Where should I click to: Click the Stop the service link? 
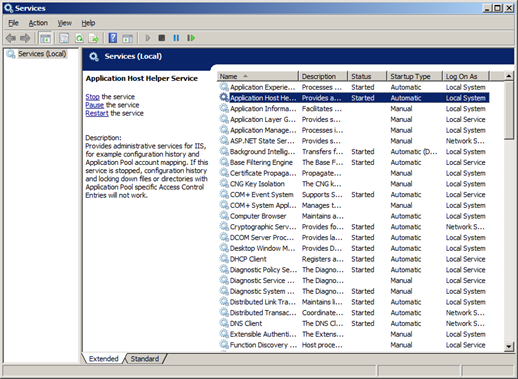click(92, 97)
